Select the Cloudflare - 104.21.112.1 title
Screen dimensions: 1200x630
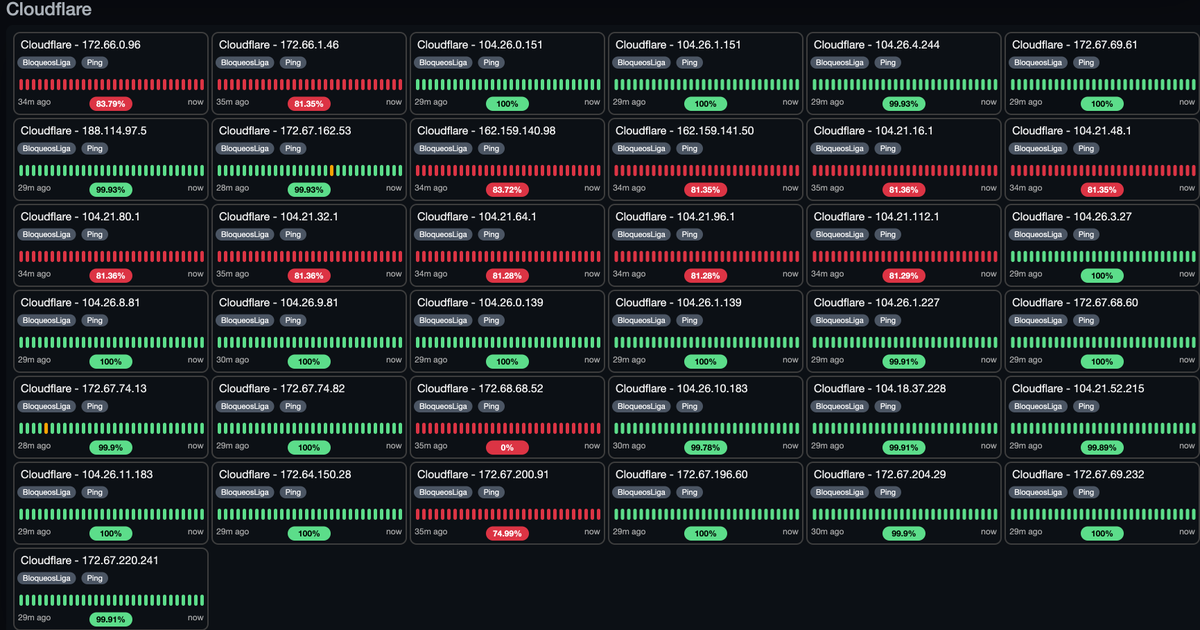[x=877, y=217]
